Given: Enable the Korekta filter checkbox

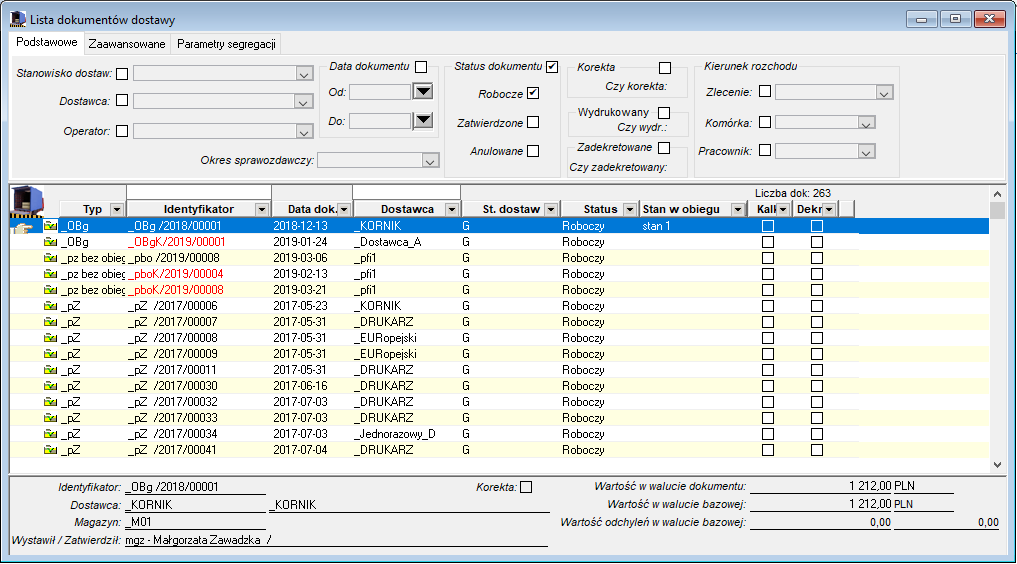Looking at the screenshot, I should click(x=665, y=68).
